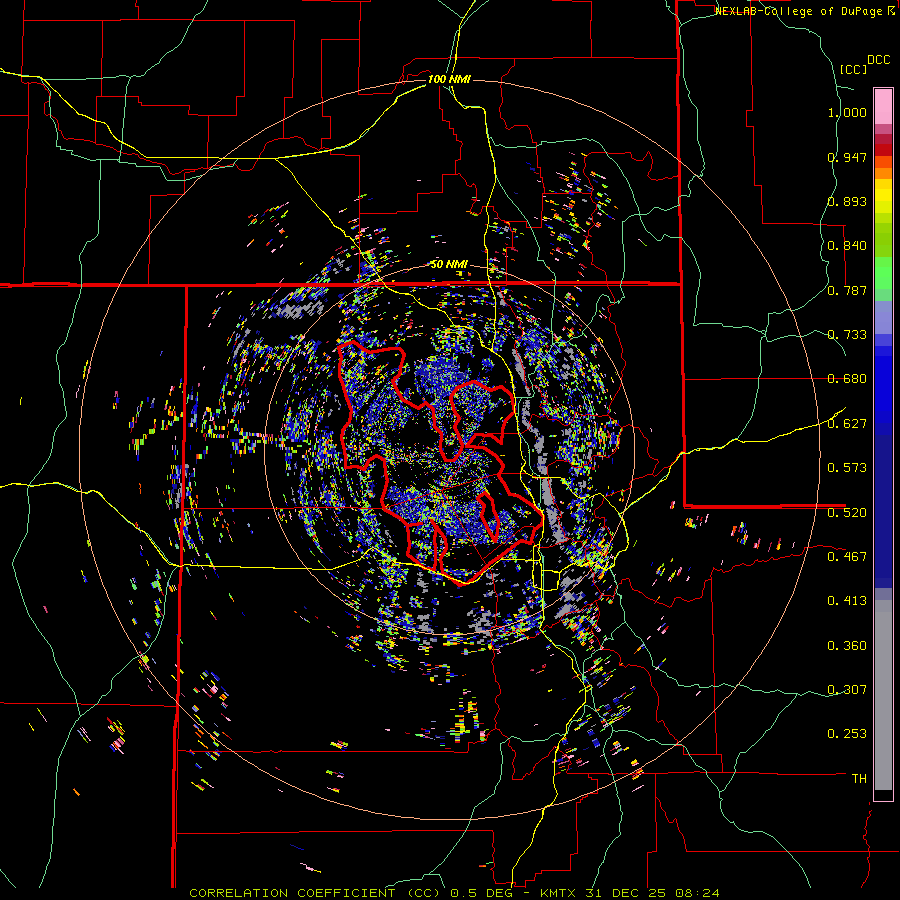Viewport: 900px width, 900px height.
Task: Click the 0.787 legend value
Action: 847,290
